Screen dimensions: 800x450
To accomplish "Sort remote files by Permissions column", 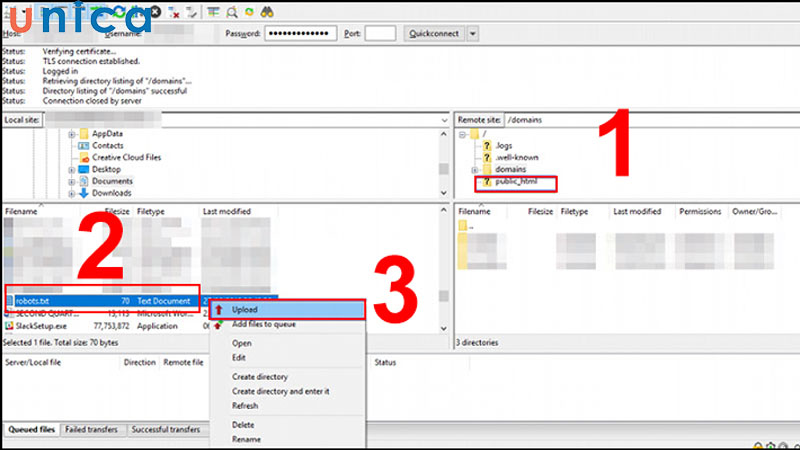I will click(700, 211).
